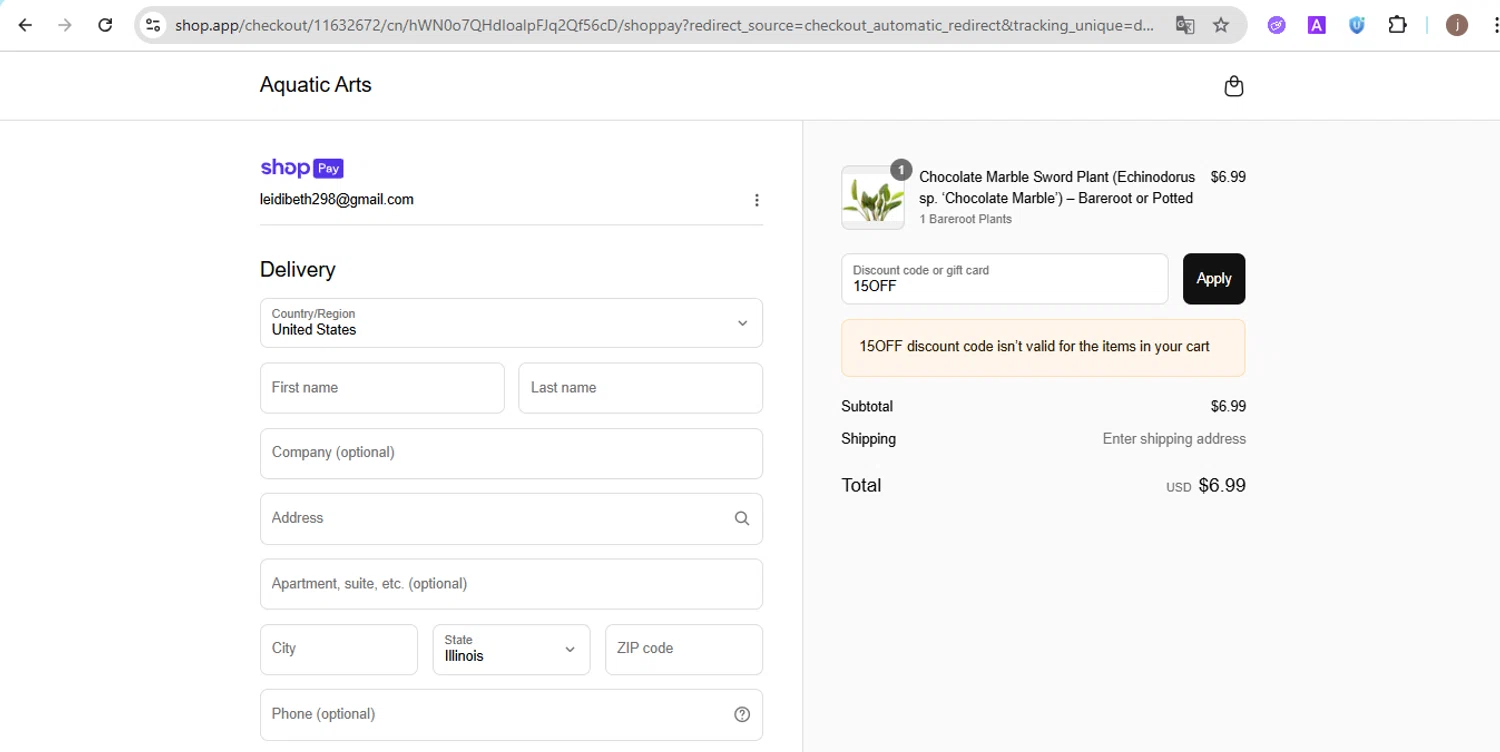
Task: Click the address search magnifier icon
Action: coord(742,518)
